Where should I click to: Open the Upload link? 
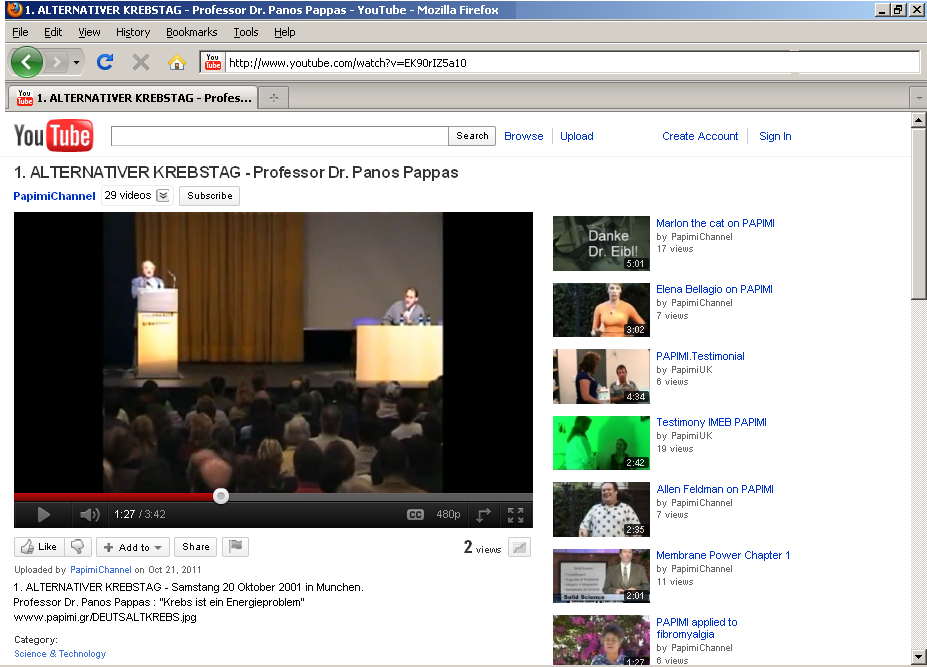coord(576,136)
